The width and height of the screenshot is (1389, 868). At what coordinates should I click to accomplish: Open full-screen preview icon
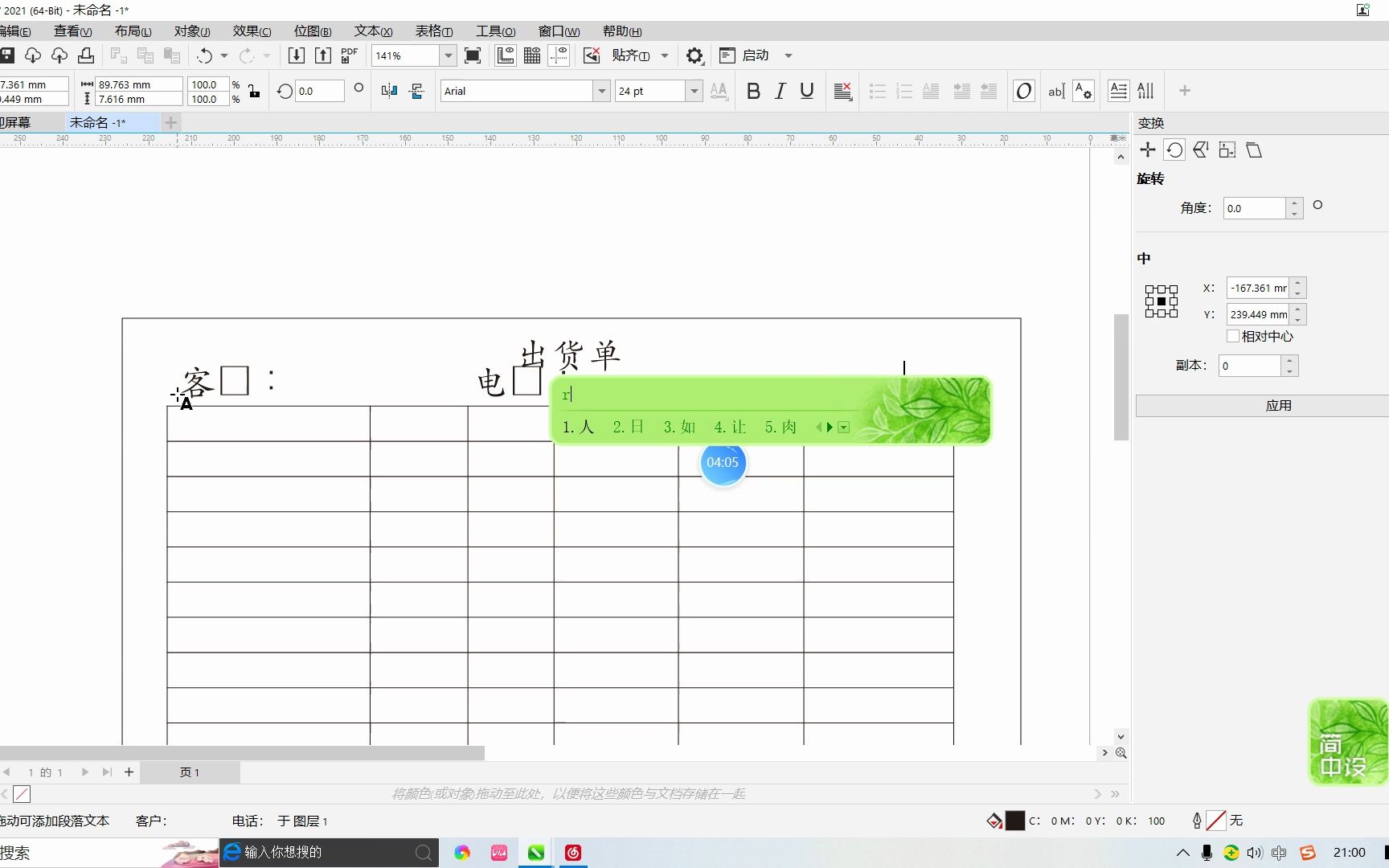(x=473, y=55)
